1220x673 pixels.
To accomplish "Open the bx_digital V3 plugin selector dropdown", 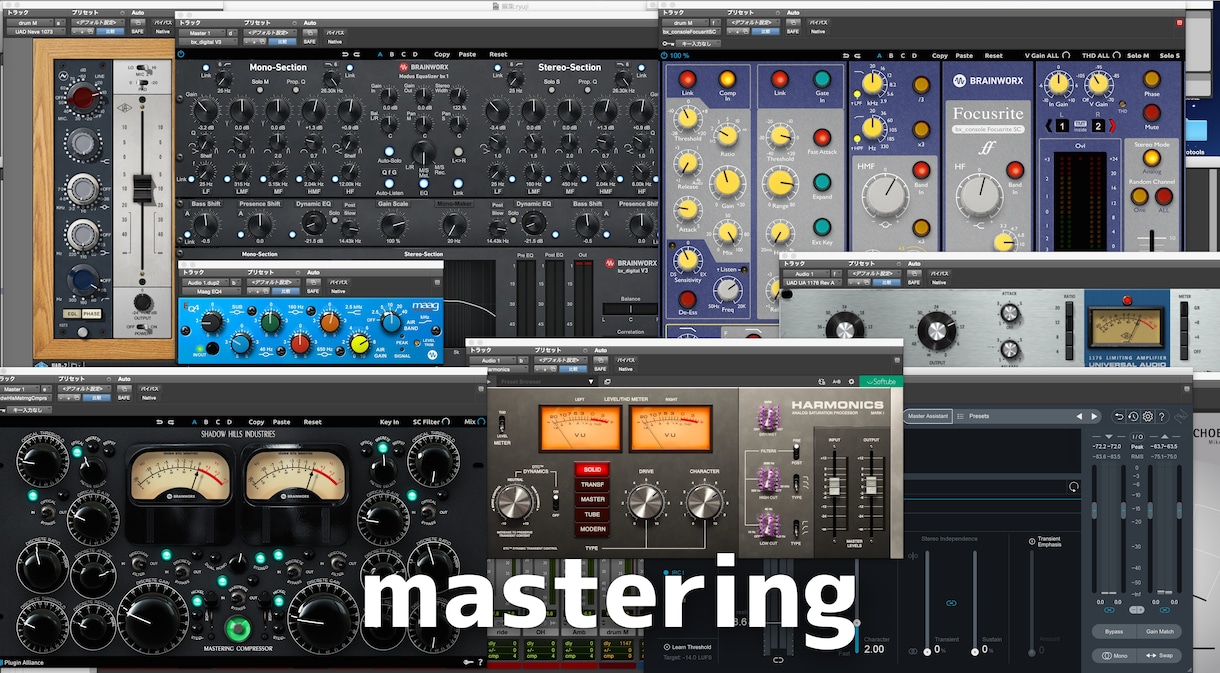I will click(208, 42).
